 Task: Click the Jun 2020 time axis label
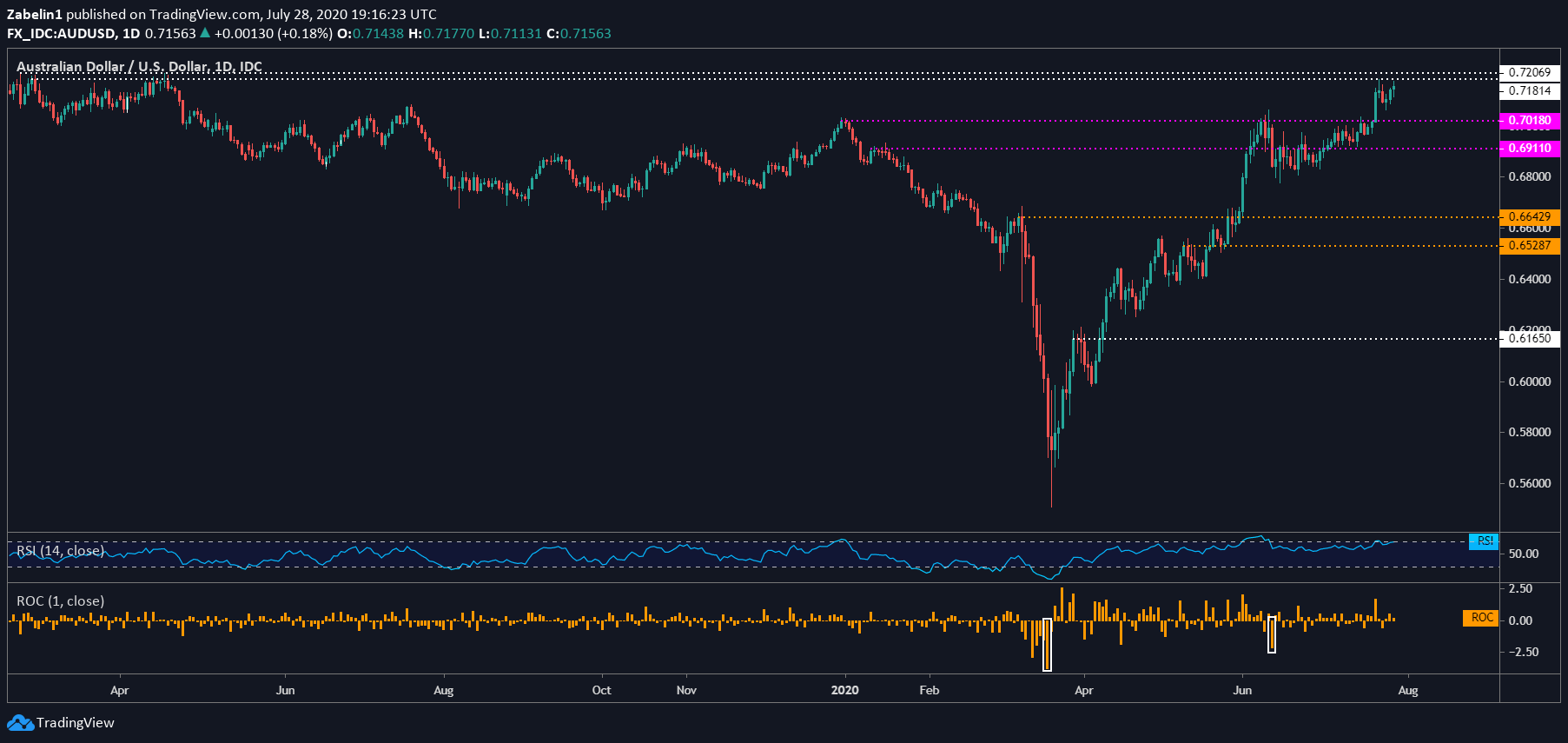click(x=1242, y=690)
